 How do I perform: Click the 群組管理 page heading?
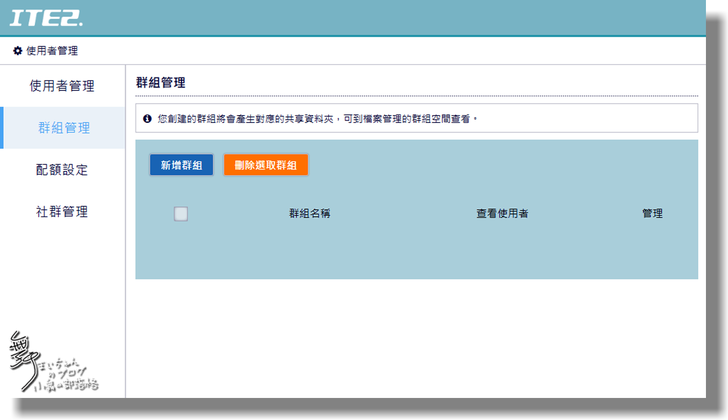coord(160,82)
